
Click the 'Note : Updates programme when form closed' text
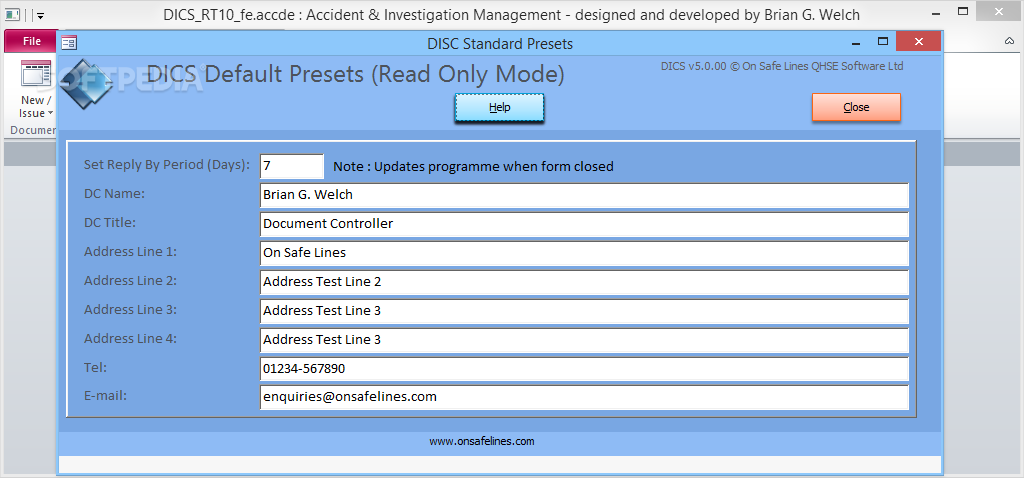point(473,167)
